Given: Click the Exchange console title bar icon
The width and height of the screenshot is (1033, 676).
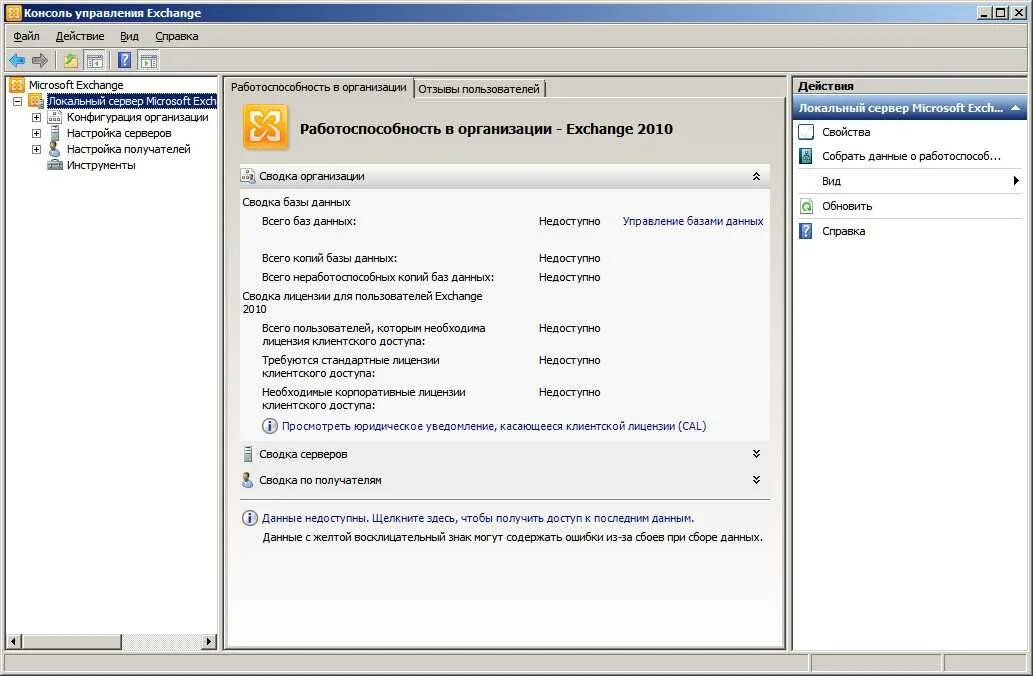Looking at the screenshot, I should (x=13, y=13).
